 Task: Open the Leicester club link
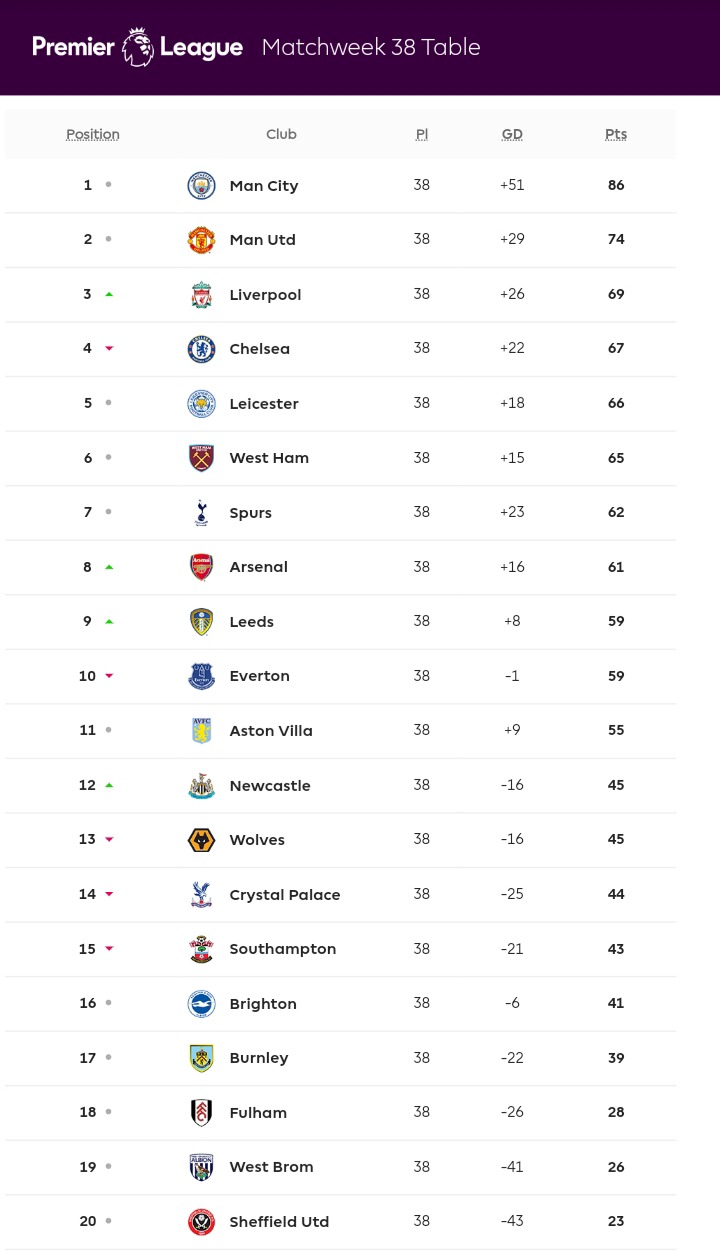point(264,404)
